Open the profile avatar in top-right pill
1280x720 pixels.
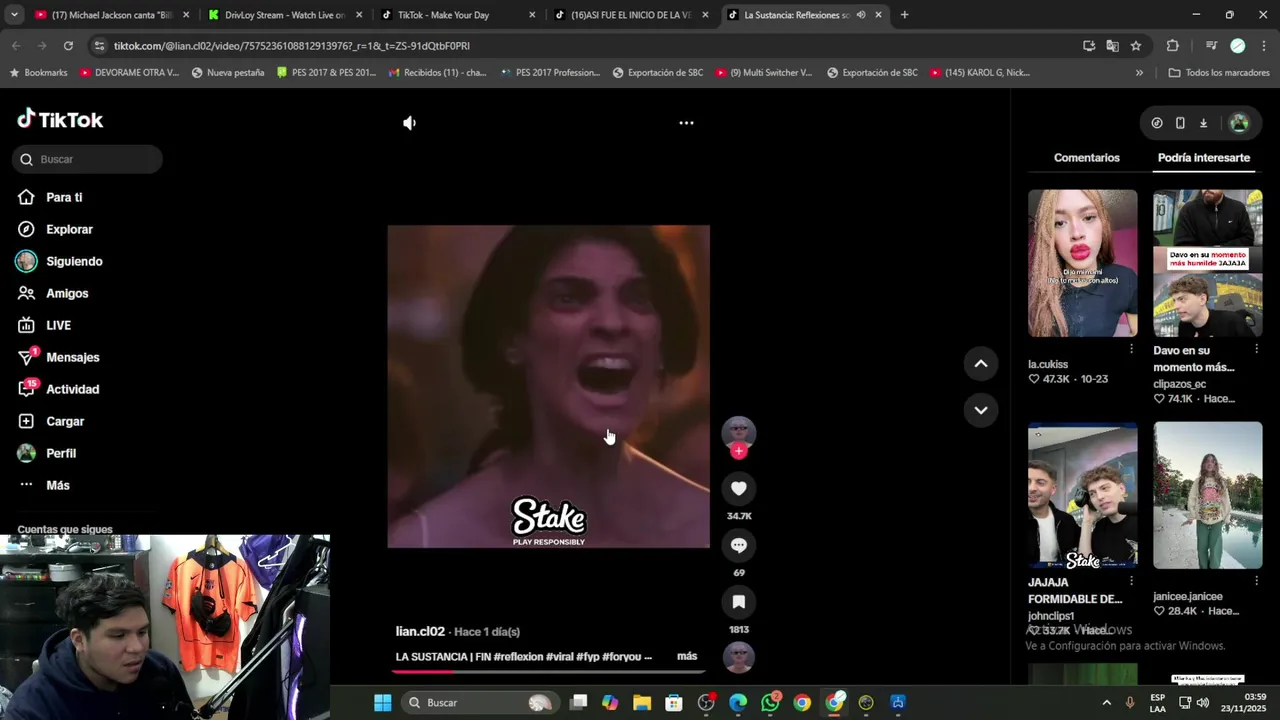point(1239,123)
